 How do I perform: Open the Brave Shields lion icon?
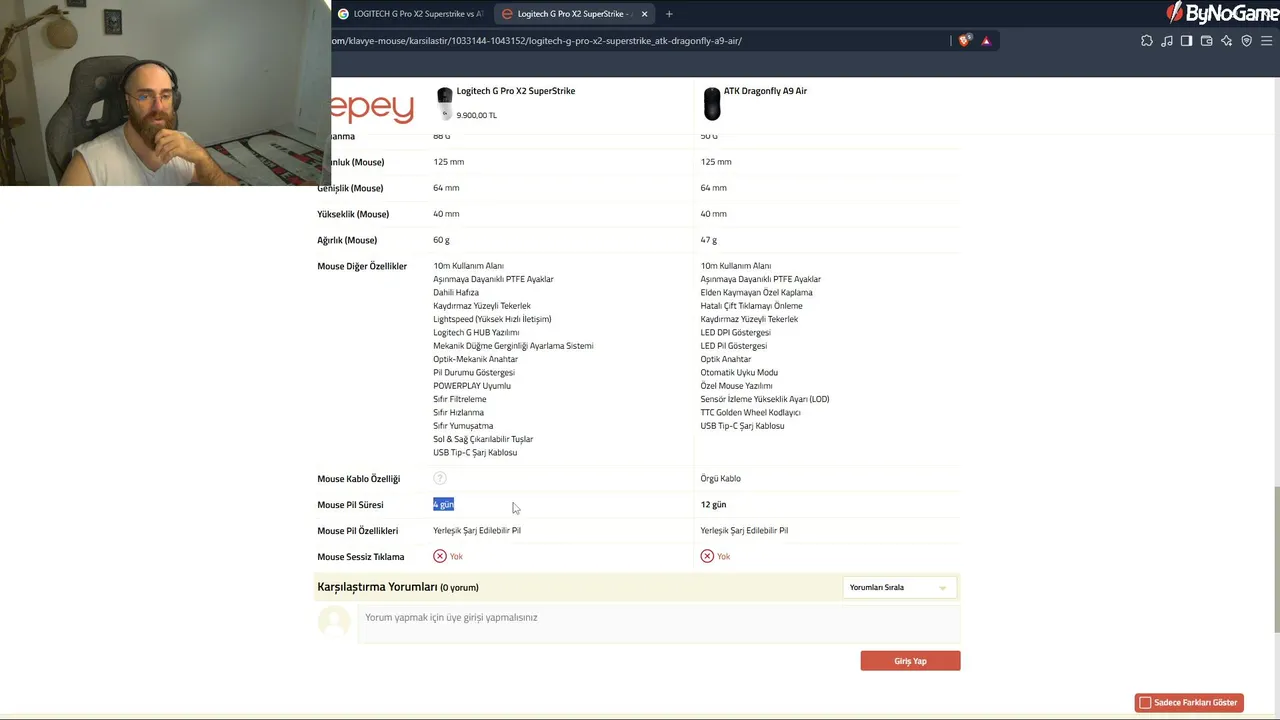[964, 41]
